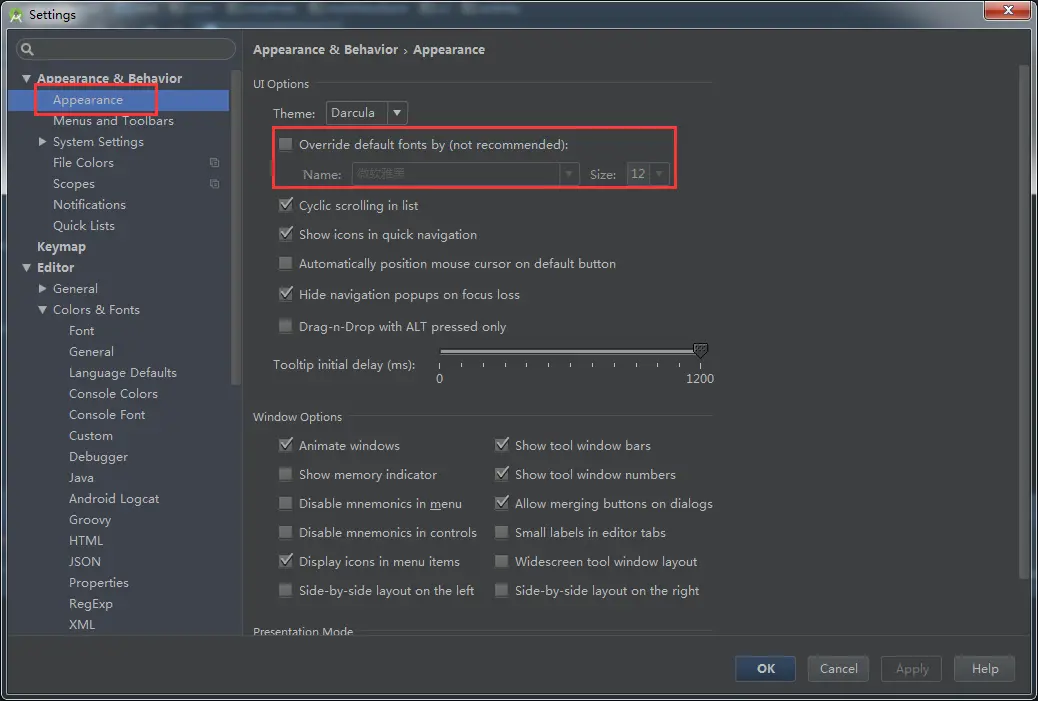Screen dimensions: 1038x701
Task: Check Disable mnemonics in menu
Action: 285,504
